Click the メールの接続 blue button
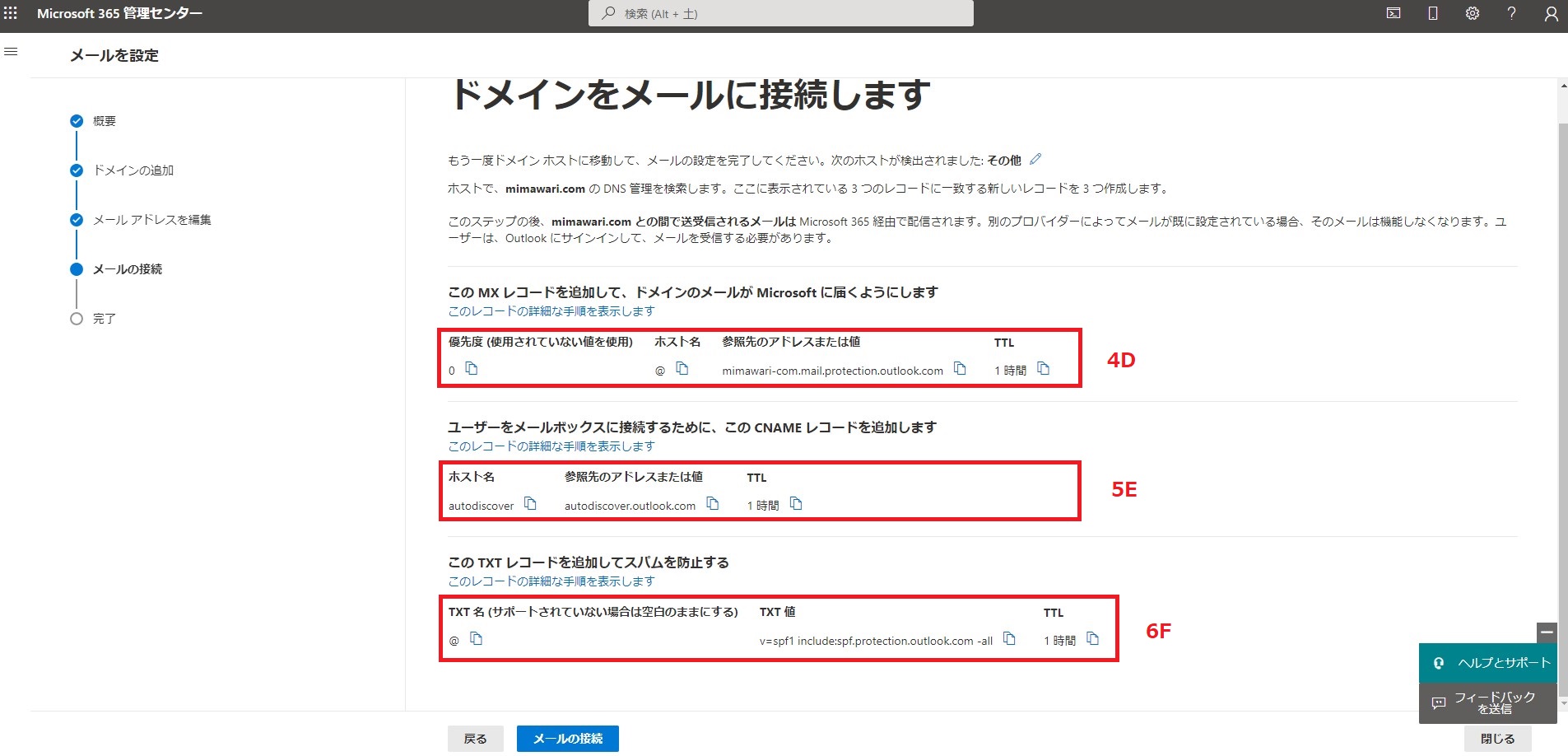1568x756 pixels. (568, 739)
